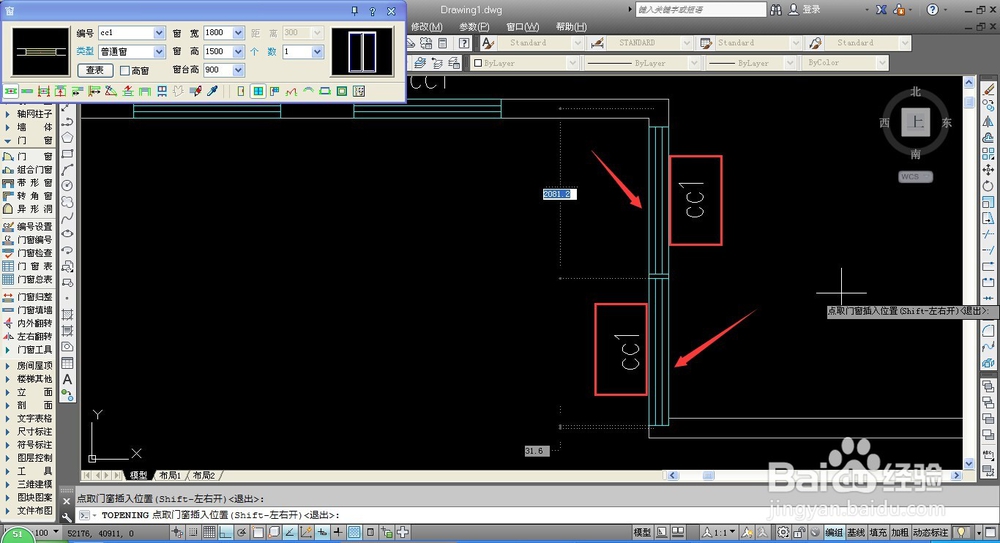Screen dimensions: 1000x543
Task: Select insert-door icon in dialog toolbar
Action: point(241,91)
